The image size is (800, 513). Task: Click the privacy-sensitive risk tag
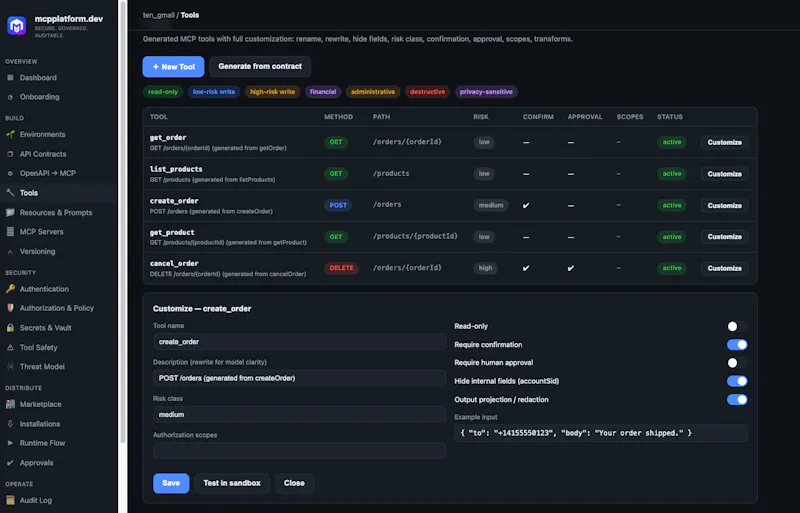(x=486, y=92)
